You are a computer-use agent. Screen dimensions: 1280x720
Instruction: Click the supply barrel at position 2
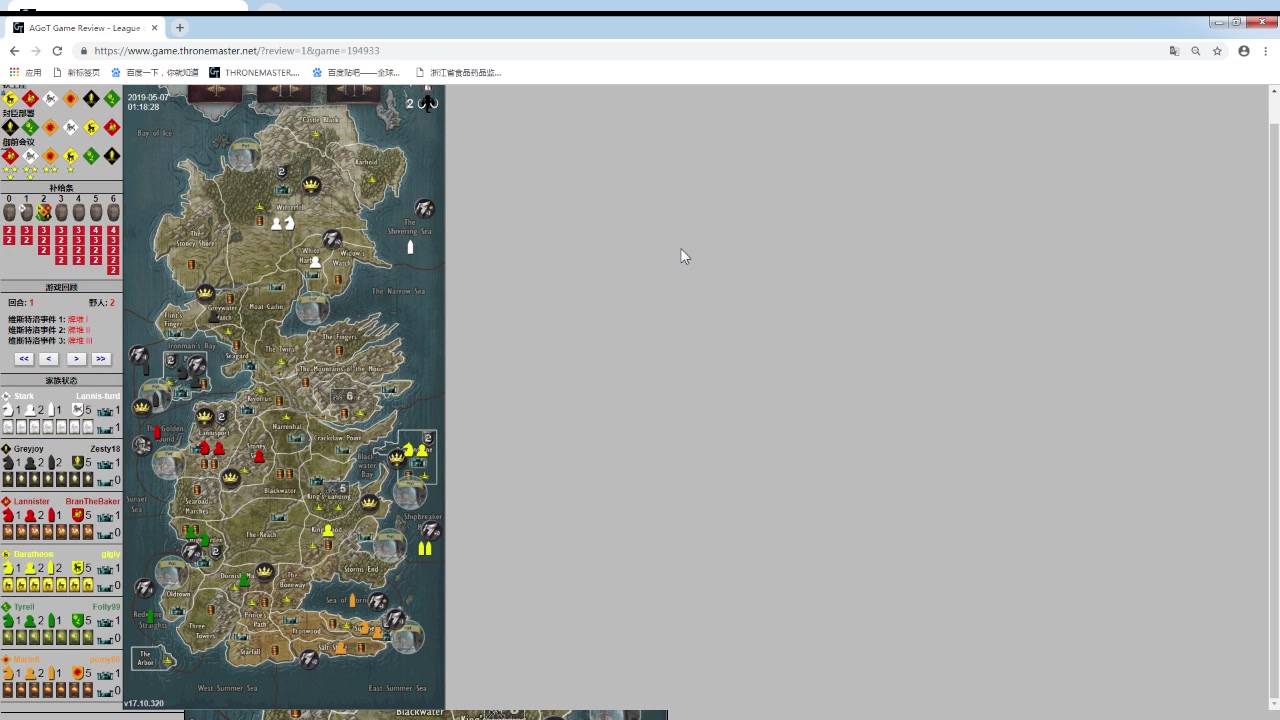[43, 212]
